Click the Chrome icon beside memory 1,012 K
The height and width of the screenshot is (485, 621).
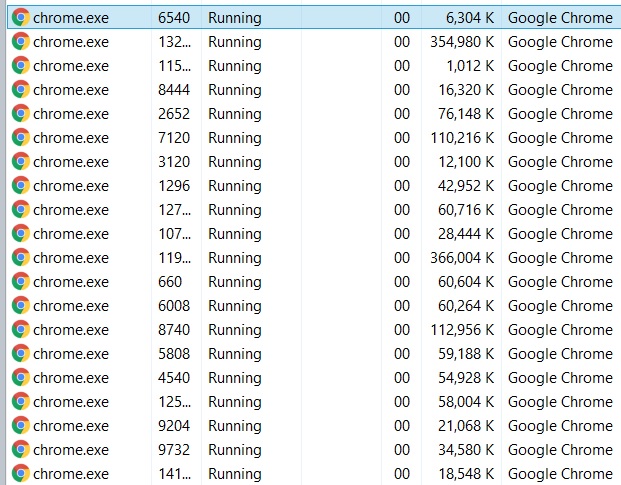21,66
